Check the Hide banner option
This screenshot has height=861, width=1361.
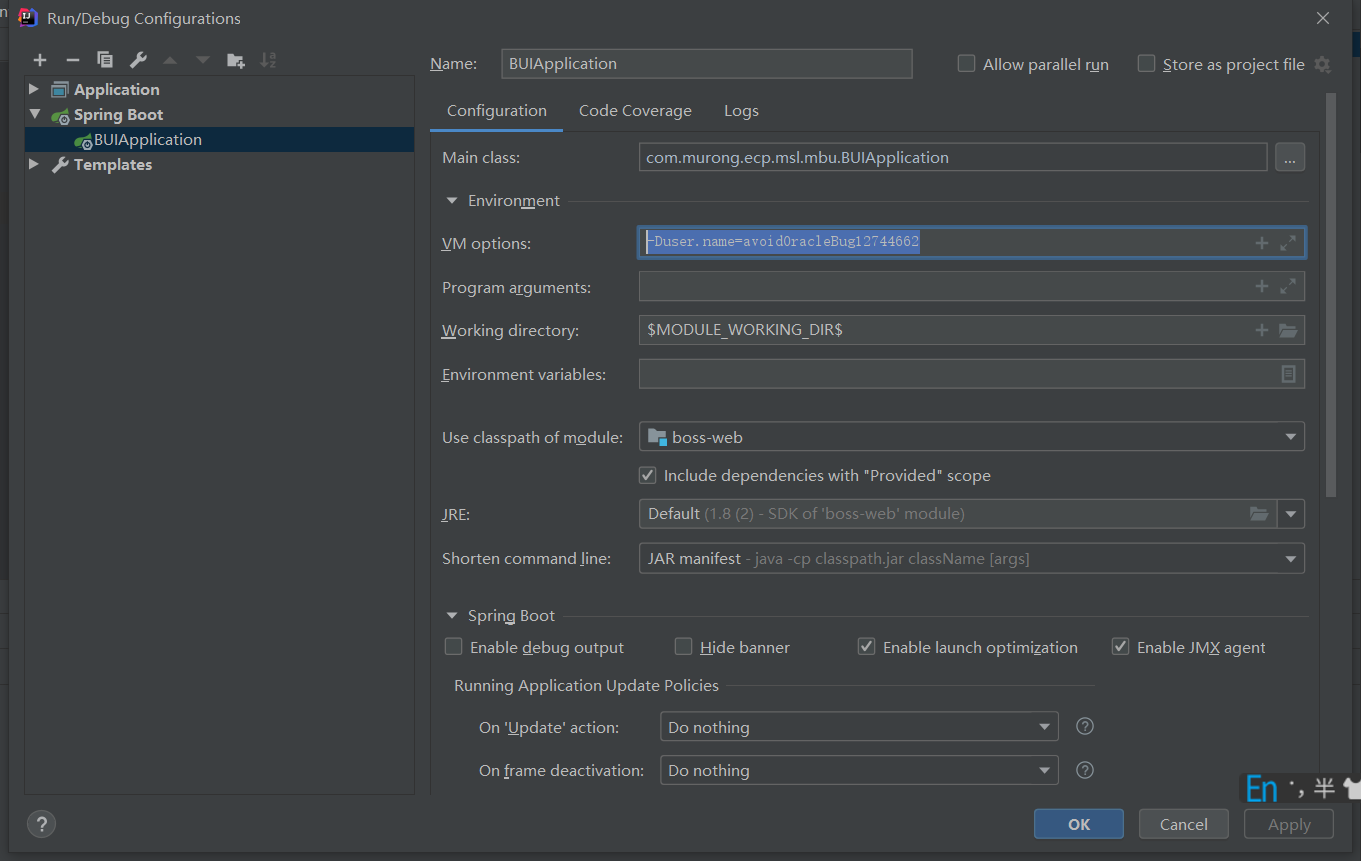683,647
